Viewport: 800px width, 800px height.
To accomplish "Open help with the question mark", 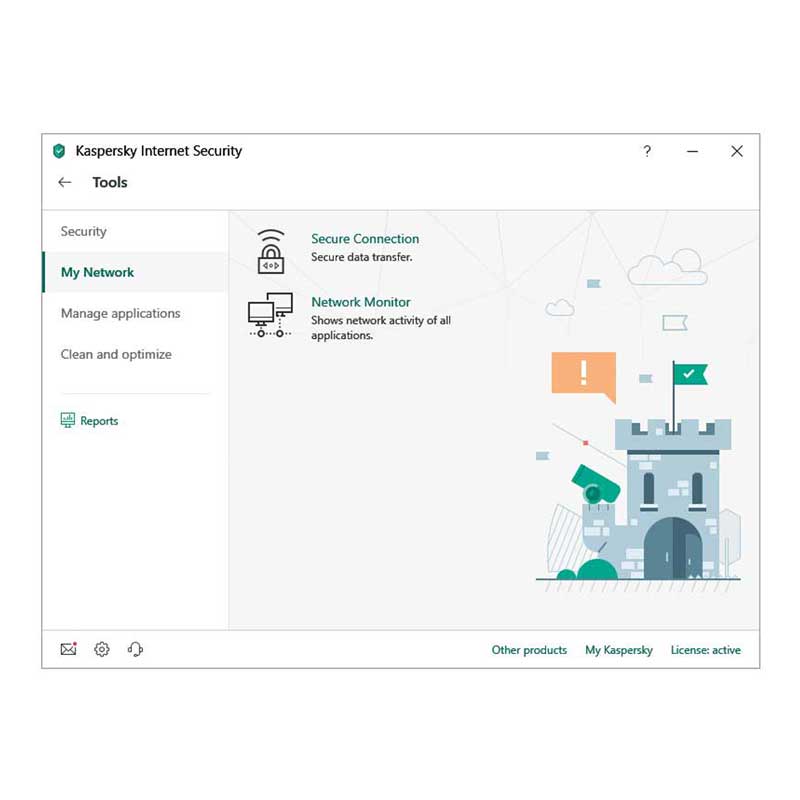I will (647, 151).
